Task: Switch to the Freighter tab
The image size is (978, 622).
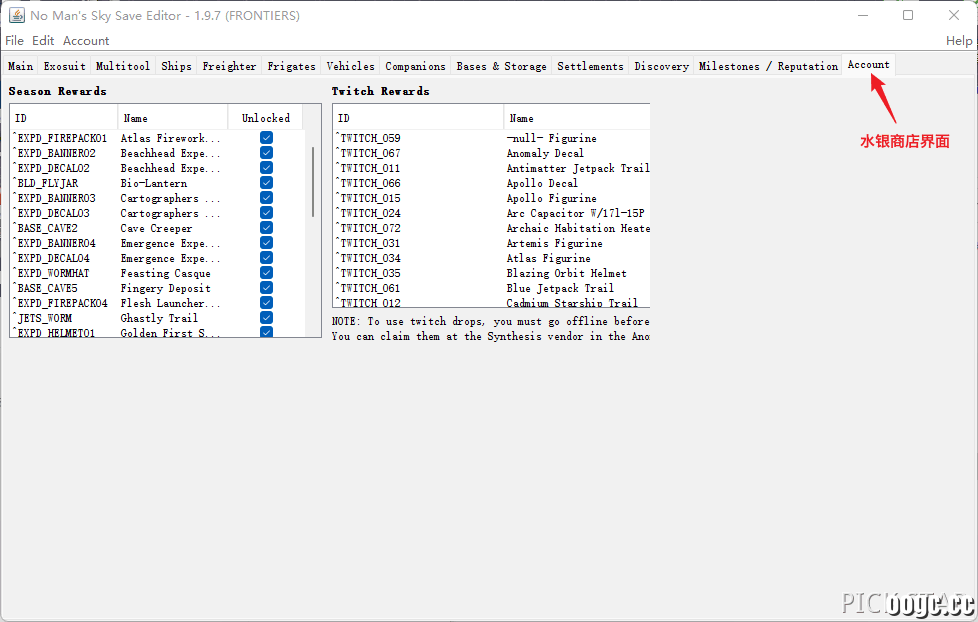Action: (230, 66)
